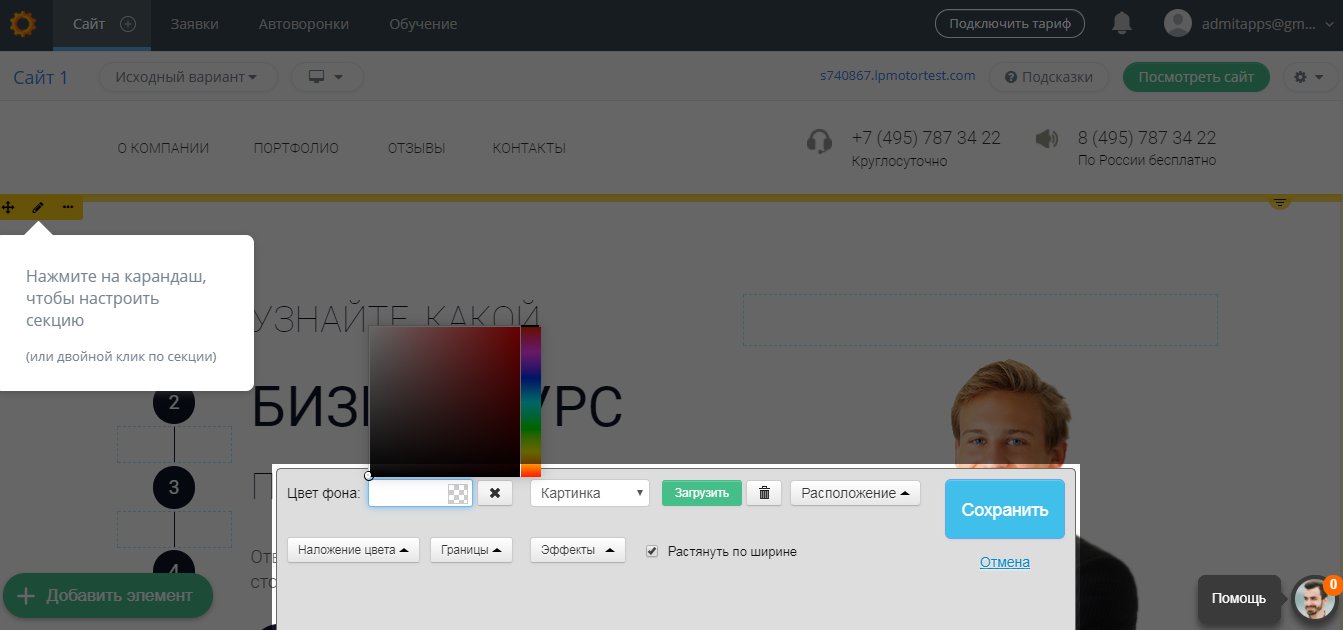Click the move section icon with four arrows

[x=10, y=207]
